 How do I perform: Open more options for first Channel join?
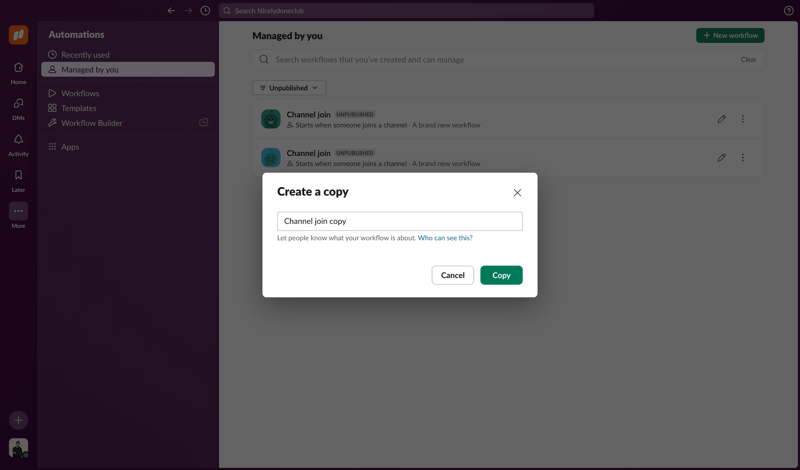(x=742, y=119)
